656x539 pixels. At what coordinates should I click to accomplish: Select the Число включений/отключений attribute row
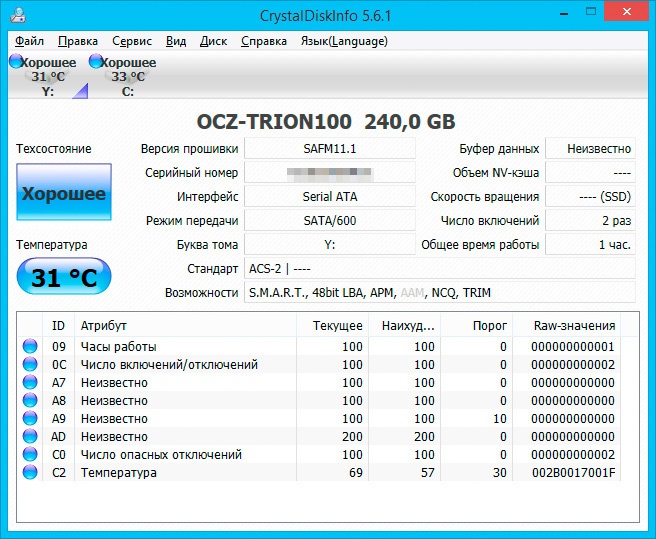tap(320, 364)
